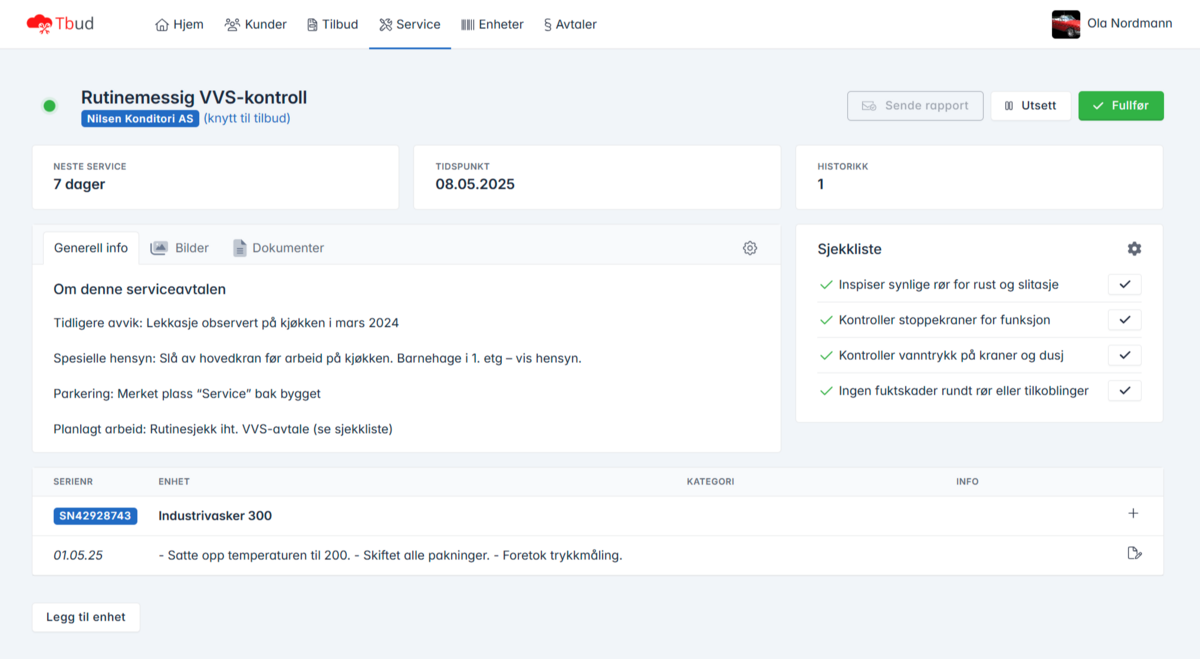Click the edit note icon for 01.05.25
Screen dimensions: 1200x659
1134,553
